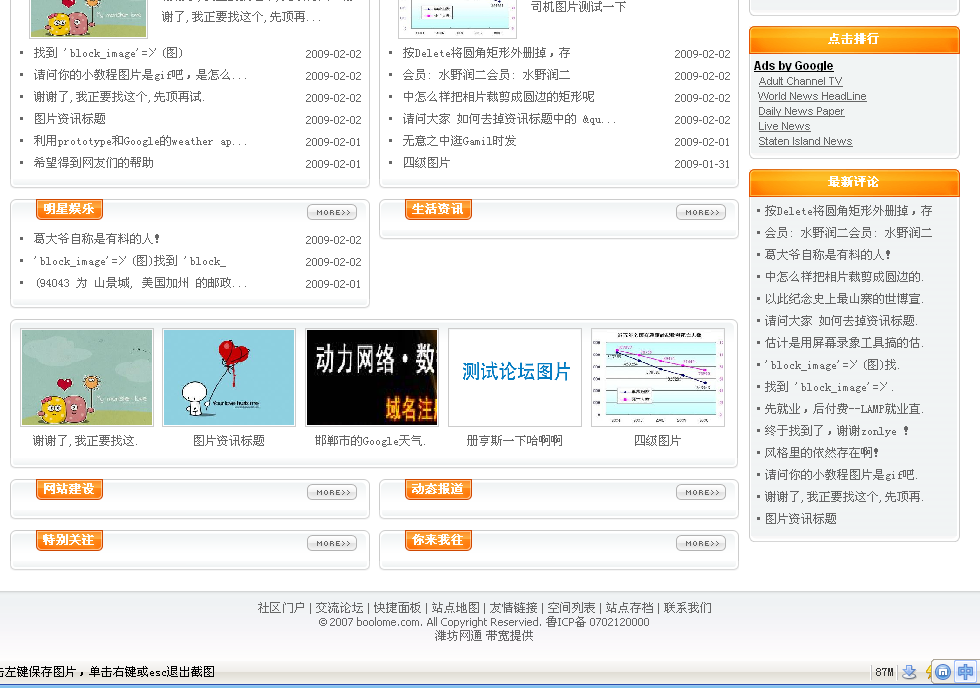Screen dimensions: 980x688
Task: Open the cartoon monsters thumbnail image
Action: (x=87, y=378)
